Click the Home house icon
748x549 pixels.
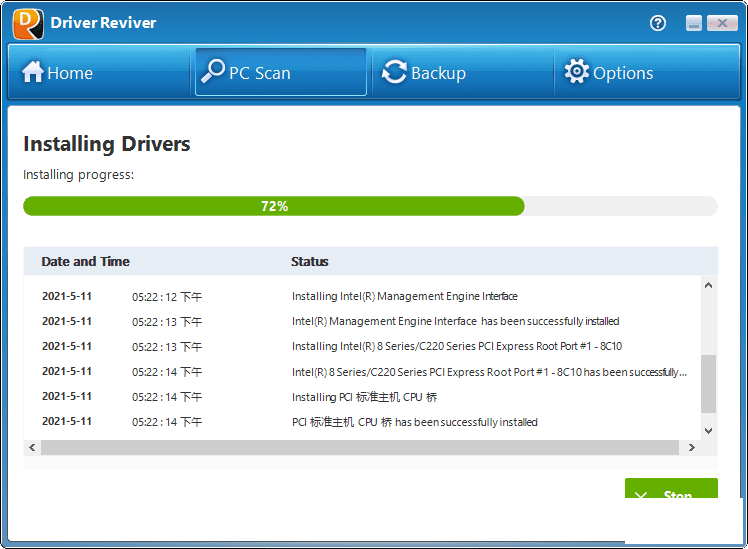[x=32, y=72]
